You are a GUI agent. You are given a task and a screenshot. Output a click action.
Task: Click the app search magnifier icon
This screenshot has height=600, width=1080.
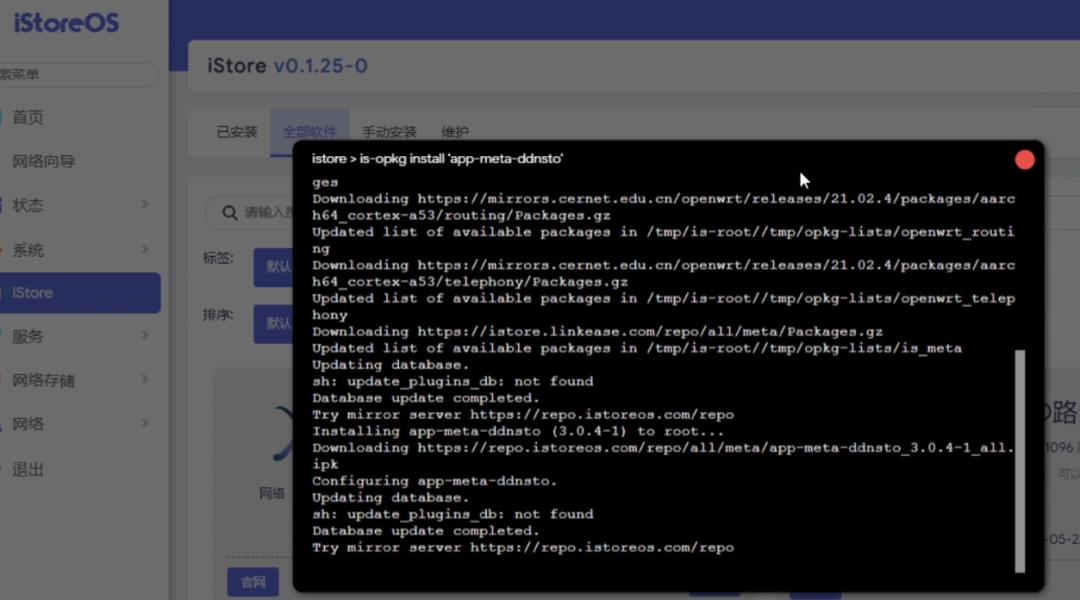229,213
